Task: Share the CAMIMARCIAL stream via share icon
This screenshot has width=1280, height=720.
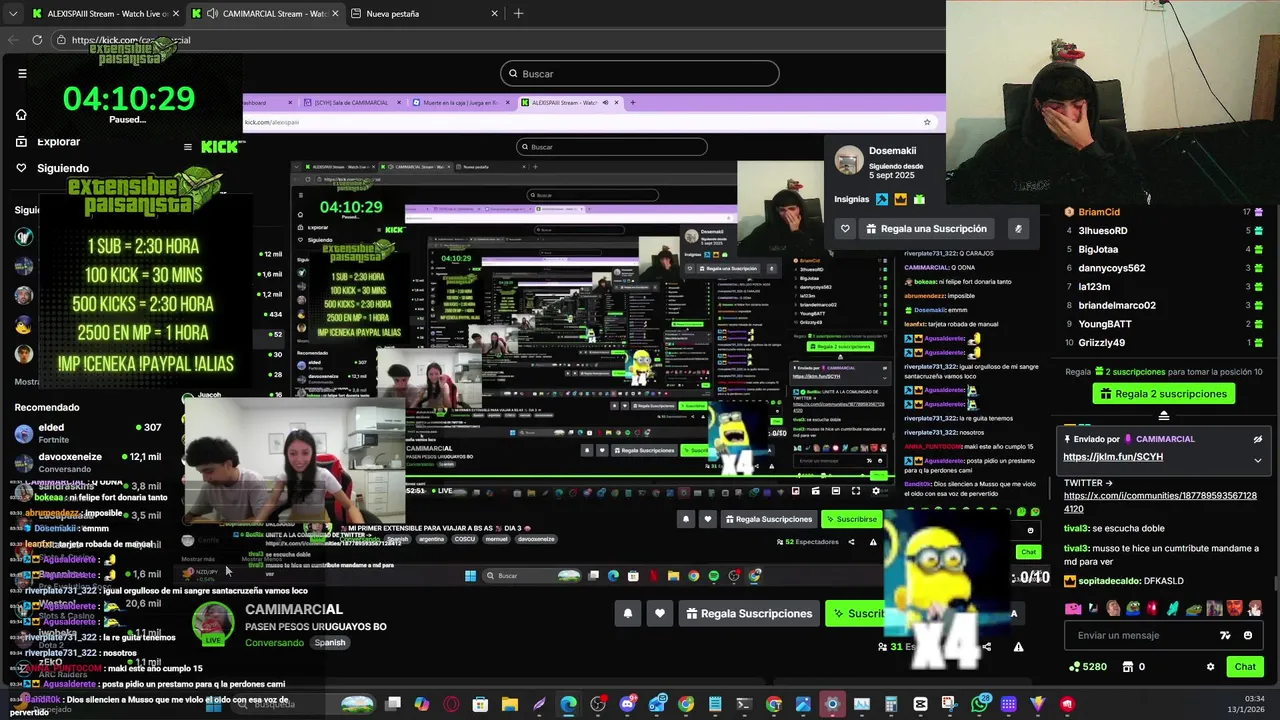Action: tap(987, 647)
